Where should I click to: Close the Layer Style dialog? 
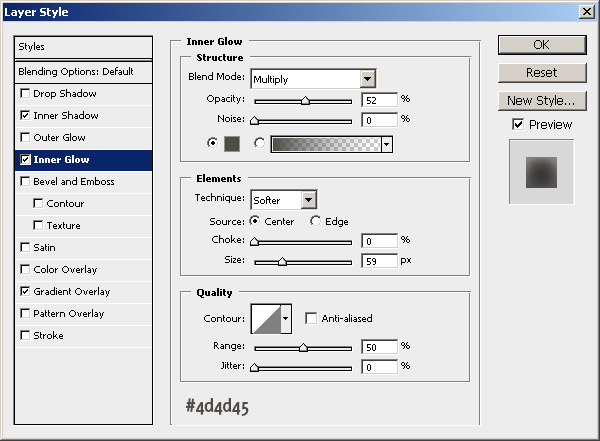[586, 12]
